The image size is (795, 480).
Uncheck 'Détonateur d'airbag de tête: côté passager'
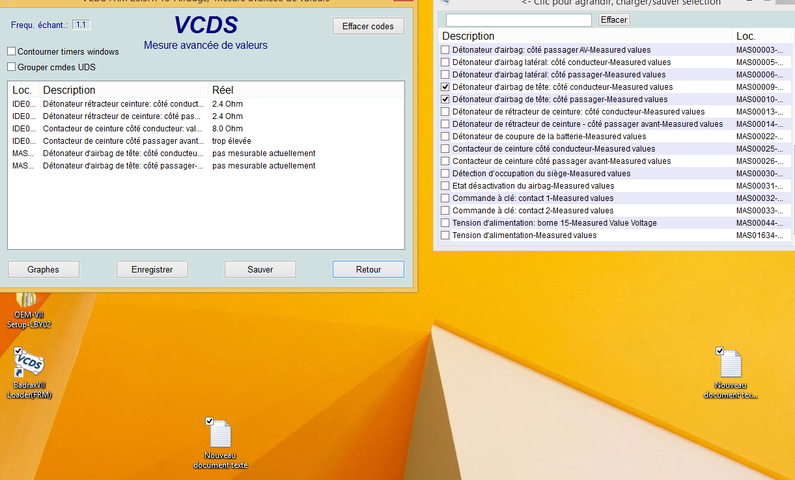pos(445,99)
